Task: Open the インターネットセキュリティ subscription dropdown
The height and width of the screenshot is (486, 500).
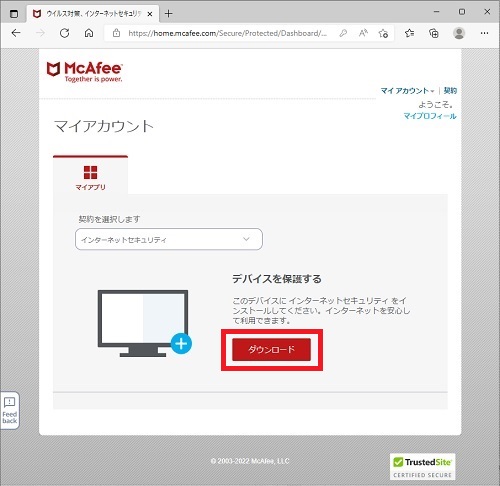Action: [169, 239]
